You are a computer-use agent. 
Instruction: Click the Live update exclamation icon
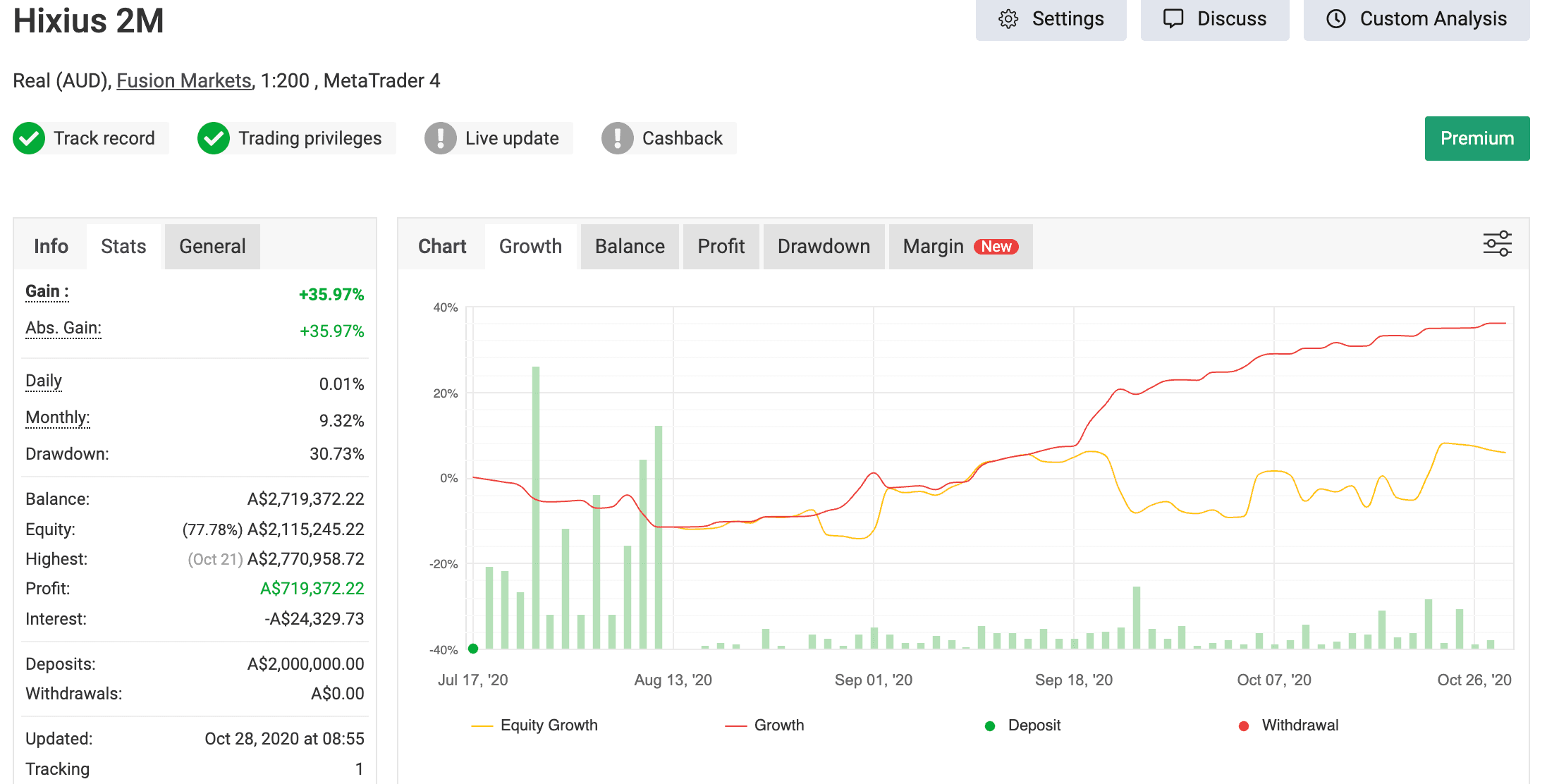(x=441, y=138)
